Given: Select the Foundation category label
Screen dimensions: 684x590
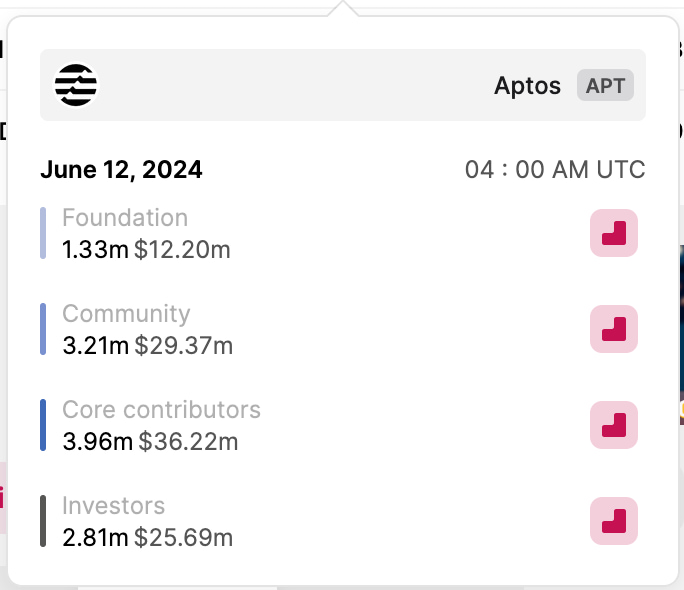Looking at the screenshot, I should tap(125, 217).
